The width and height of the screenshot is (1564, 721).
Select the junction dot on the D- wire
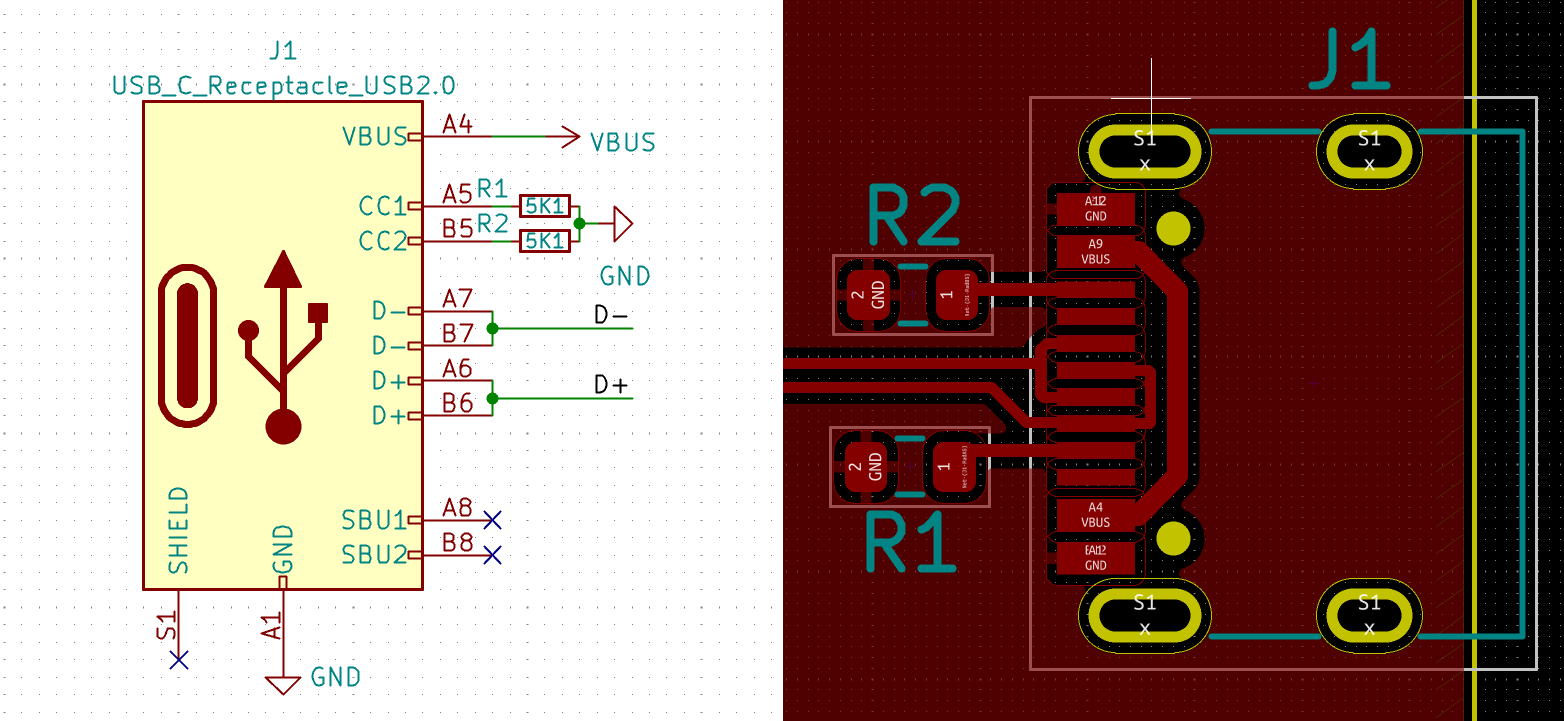490,328
